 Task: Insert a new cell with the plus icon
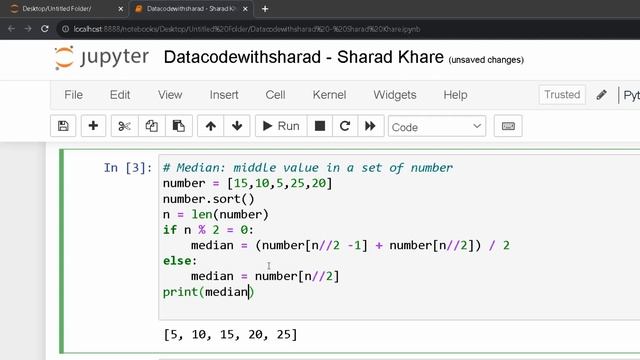(93, 126)
